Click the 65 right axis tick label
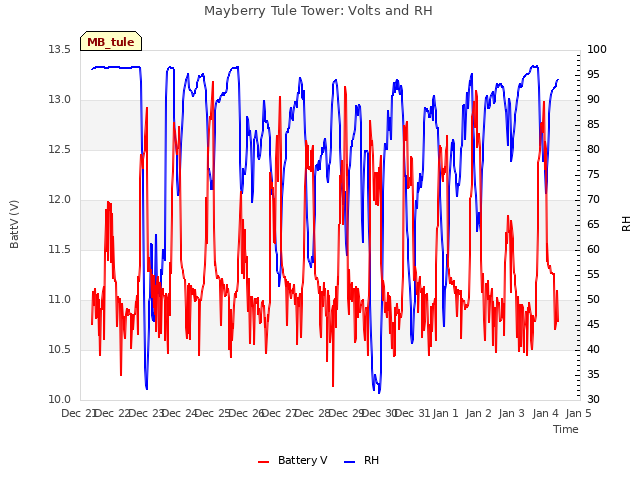Image resolution: width=640 pixels, height=480 pixels. 593,225
